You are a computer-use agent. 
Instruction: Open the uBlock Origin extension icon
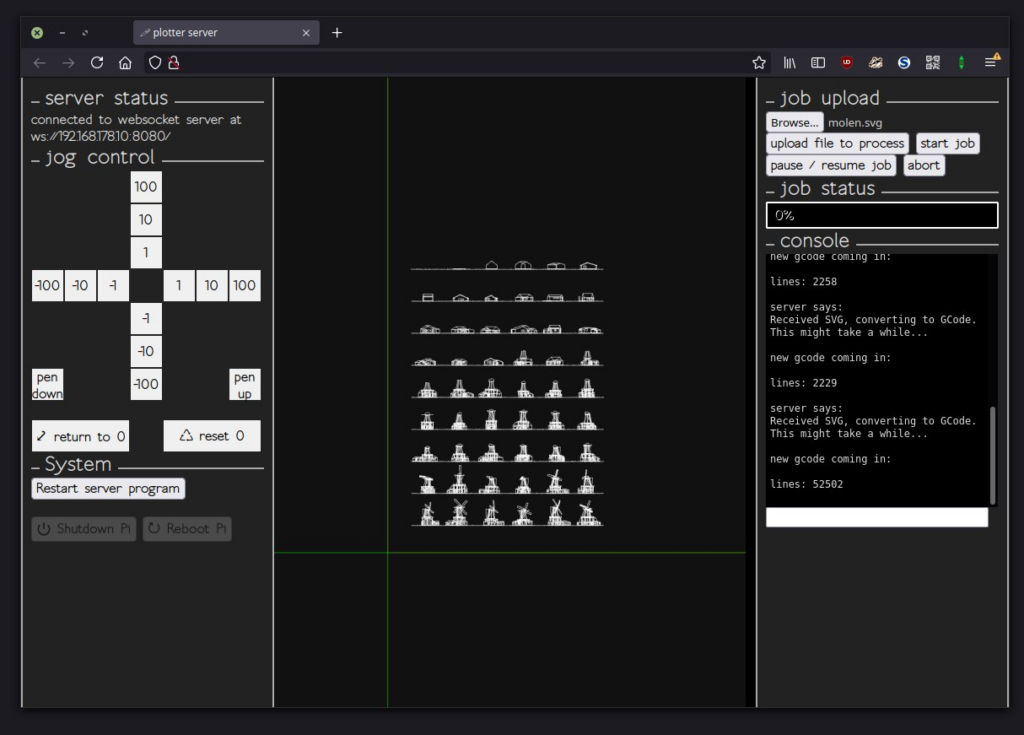coord(846,63)
